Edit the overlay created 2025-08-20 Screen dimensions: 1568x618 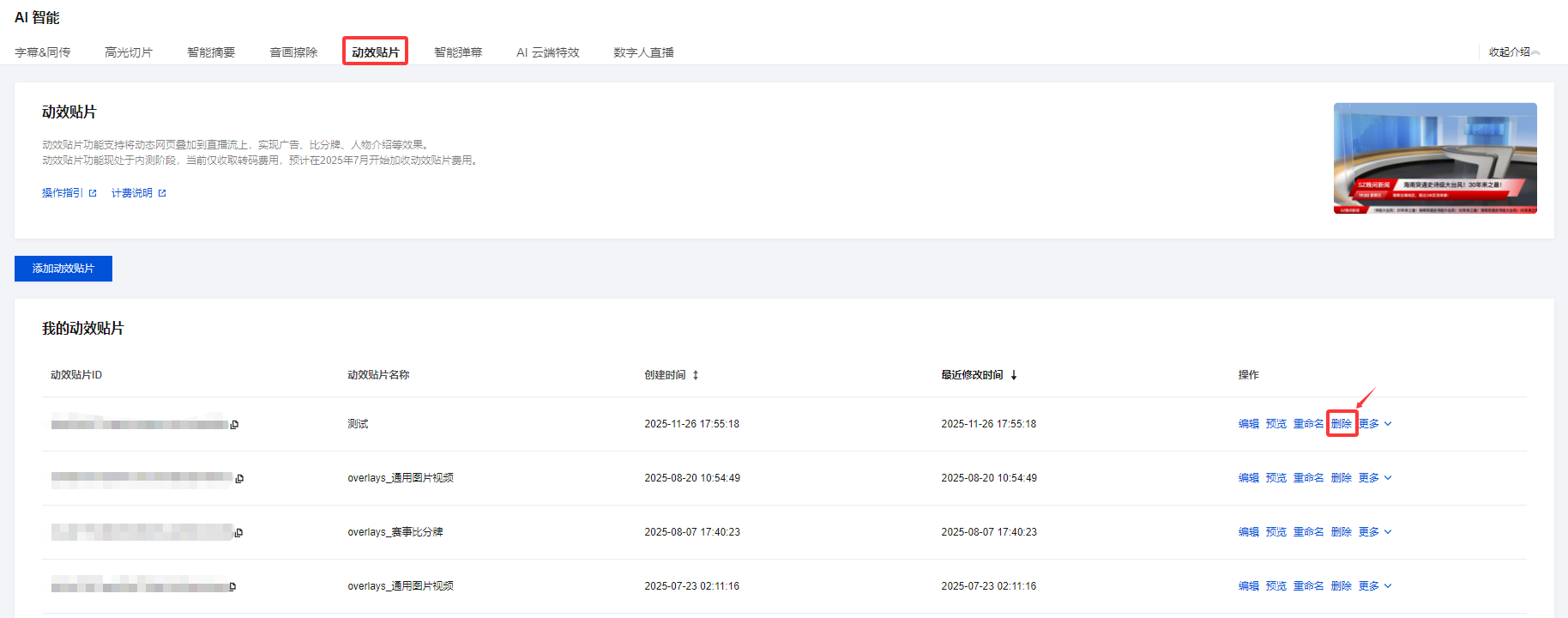1248,478
